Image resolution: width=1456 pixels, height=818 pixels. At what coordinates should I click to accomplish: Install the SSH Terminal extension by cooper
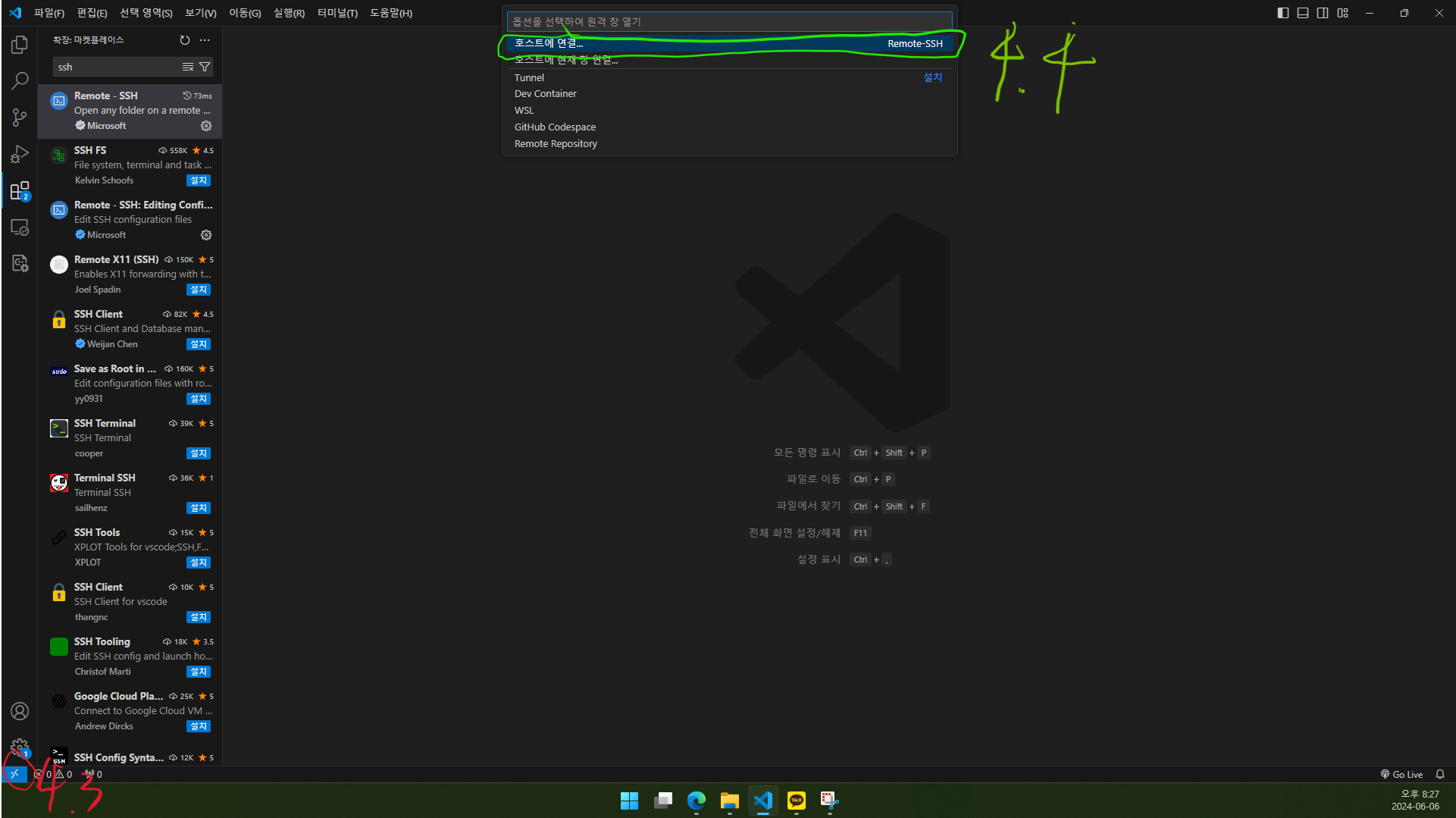(199, 453)
